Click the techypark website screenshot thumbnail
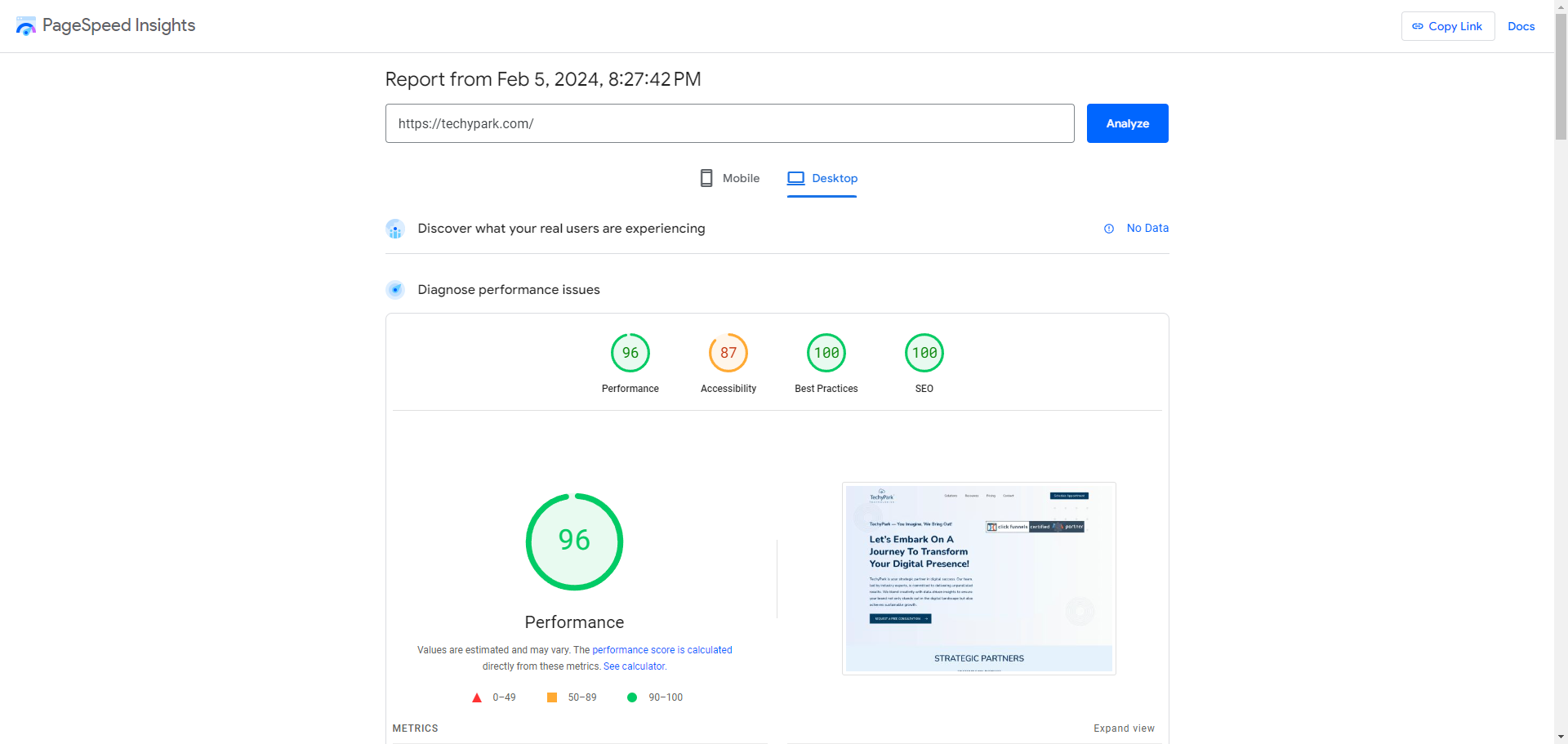1568x744 pixels. pos(978,578)
